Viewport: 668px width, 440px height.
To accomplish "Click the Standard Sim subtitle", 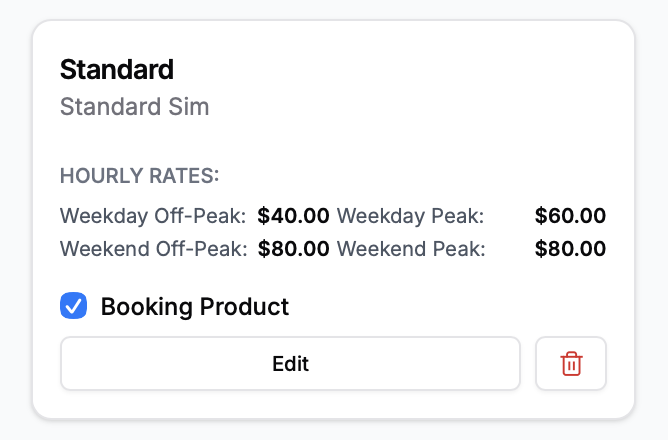I will coord(135,106).
